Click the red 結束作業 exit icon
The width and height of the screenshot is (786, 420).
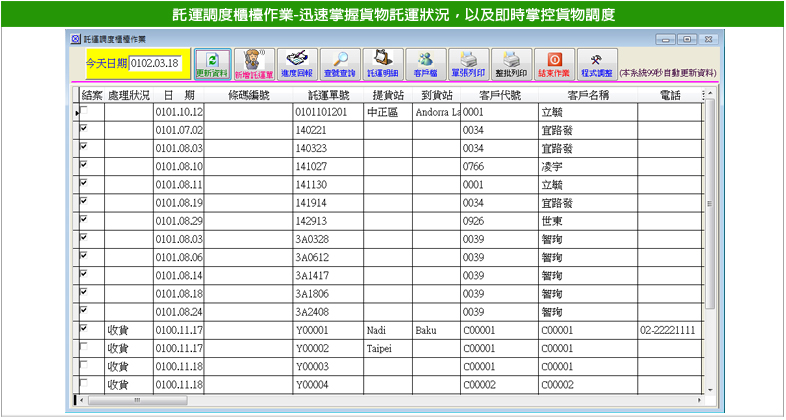pos(554,65)
